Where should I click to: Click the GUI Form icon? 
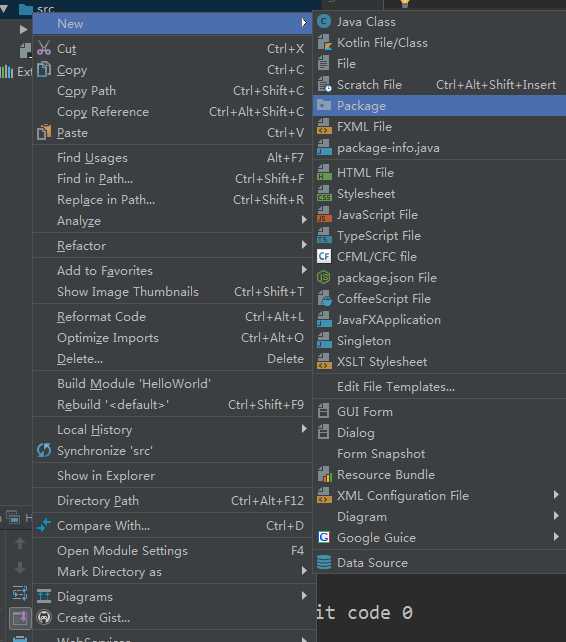[324, 411]
